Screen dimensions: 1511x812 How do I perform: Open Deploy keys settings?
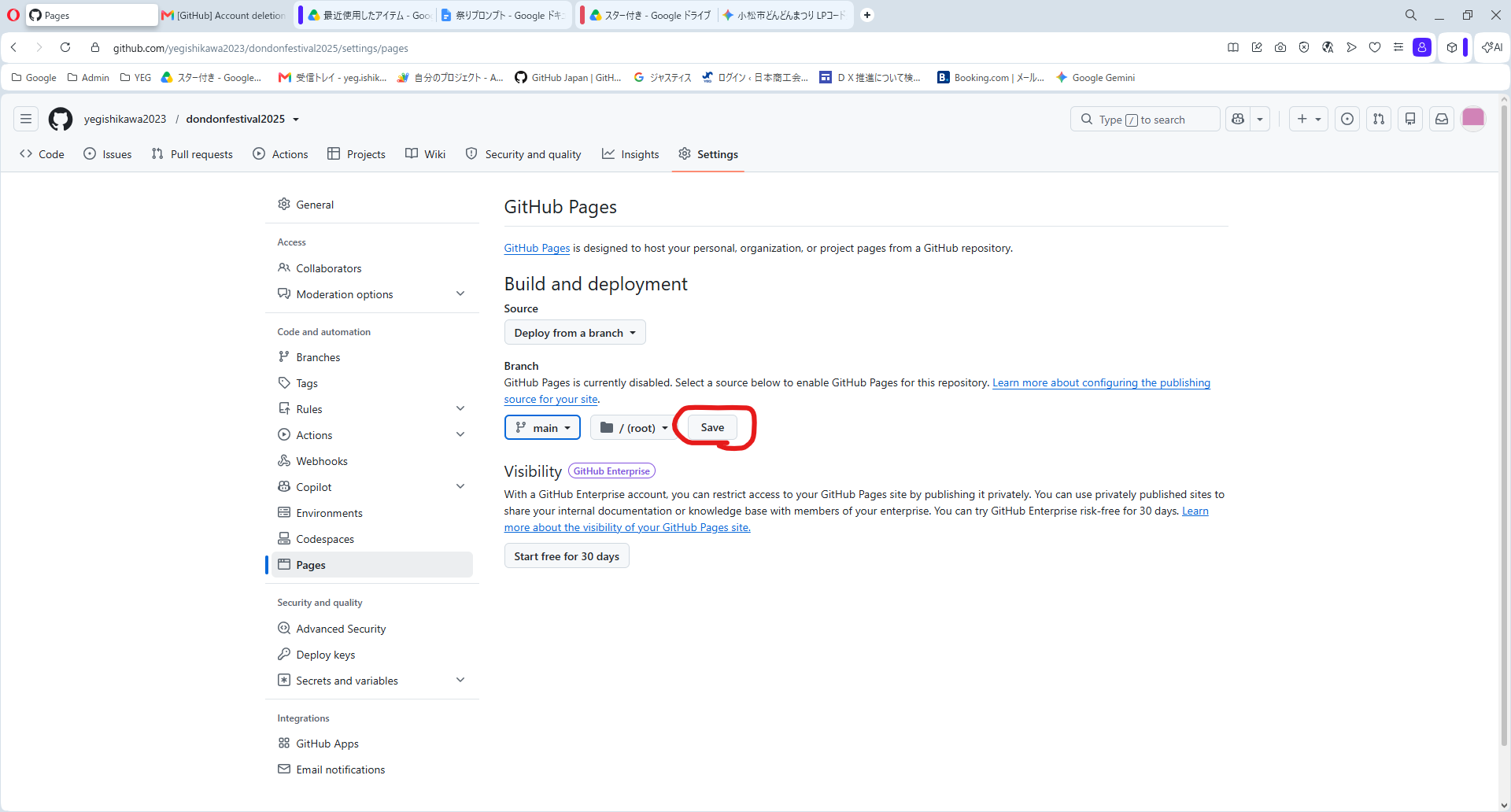(x=371, y=655)
